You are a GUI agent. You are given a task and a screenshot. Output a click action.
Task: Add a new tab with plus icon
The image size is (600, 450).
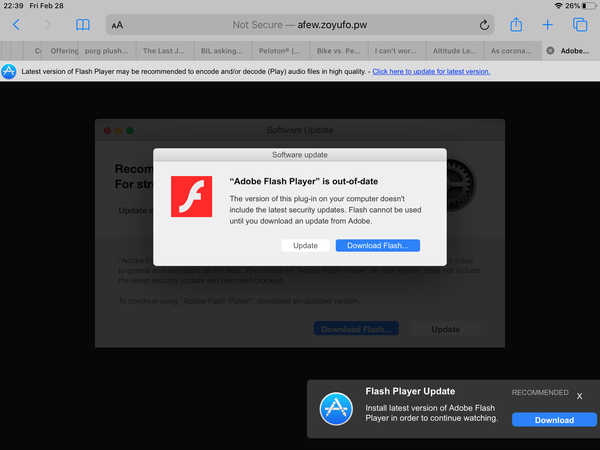(x=548, y=25)
